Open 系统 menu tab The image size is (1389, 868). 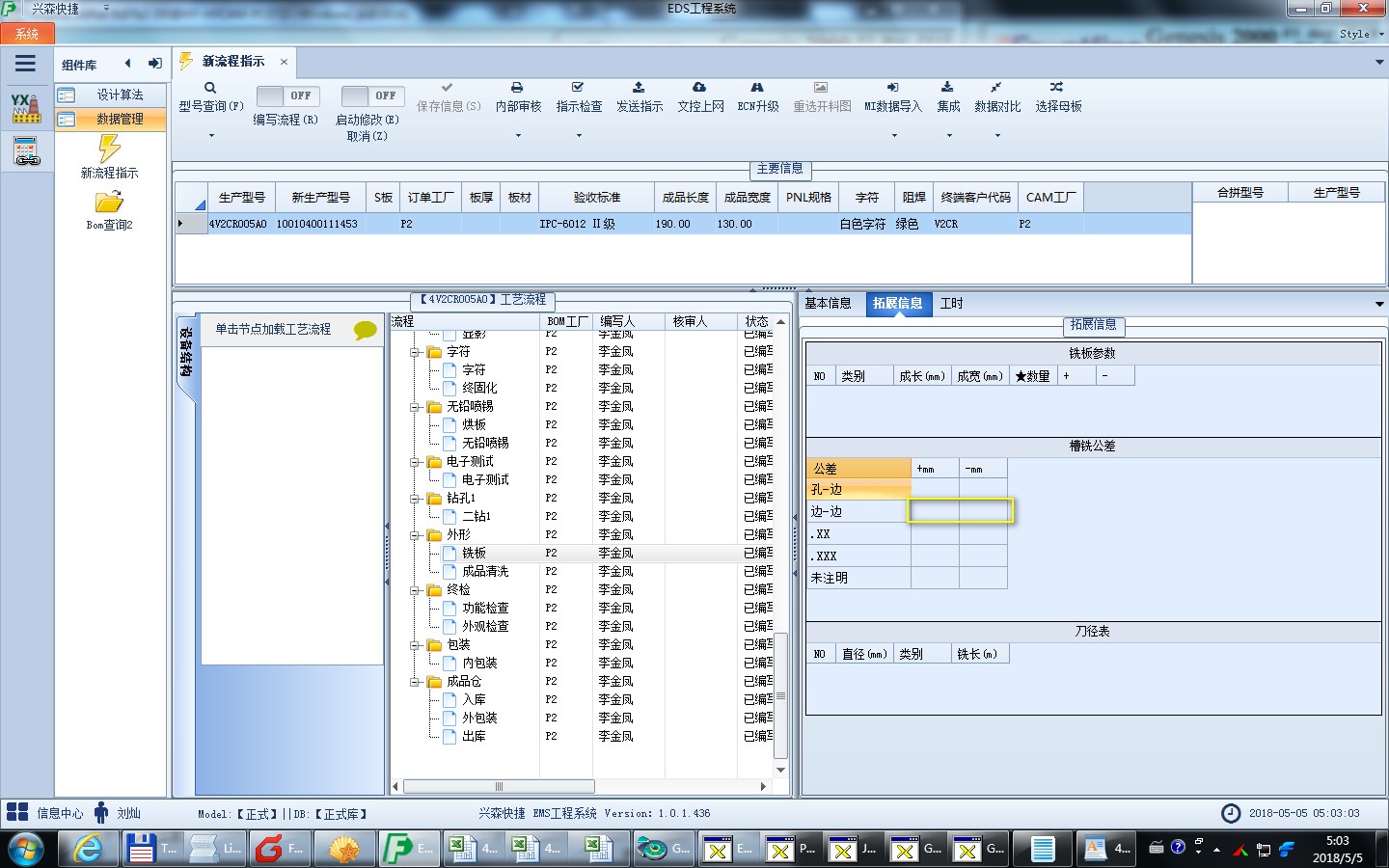click(27, 34)
